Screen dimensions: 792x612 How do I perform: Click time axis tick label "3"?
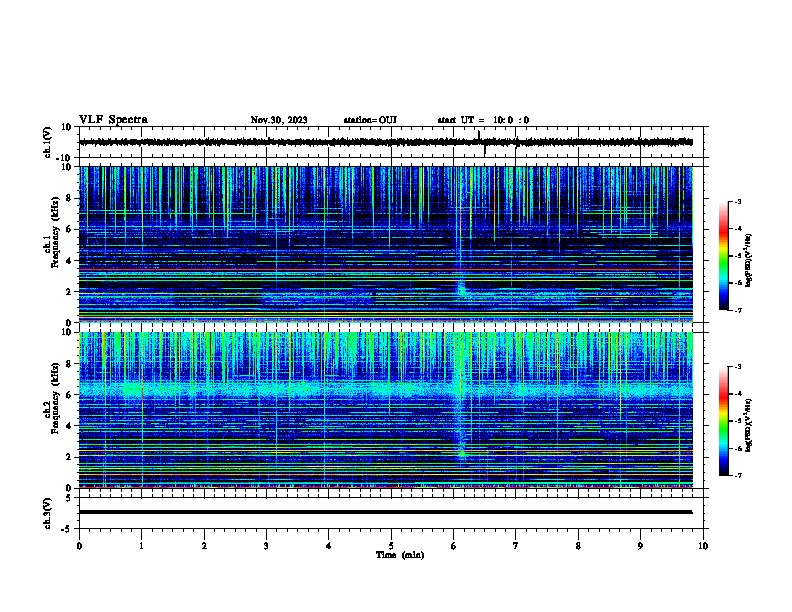click(266, 546)
